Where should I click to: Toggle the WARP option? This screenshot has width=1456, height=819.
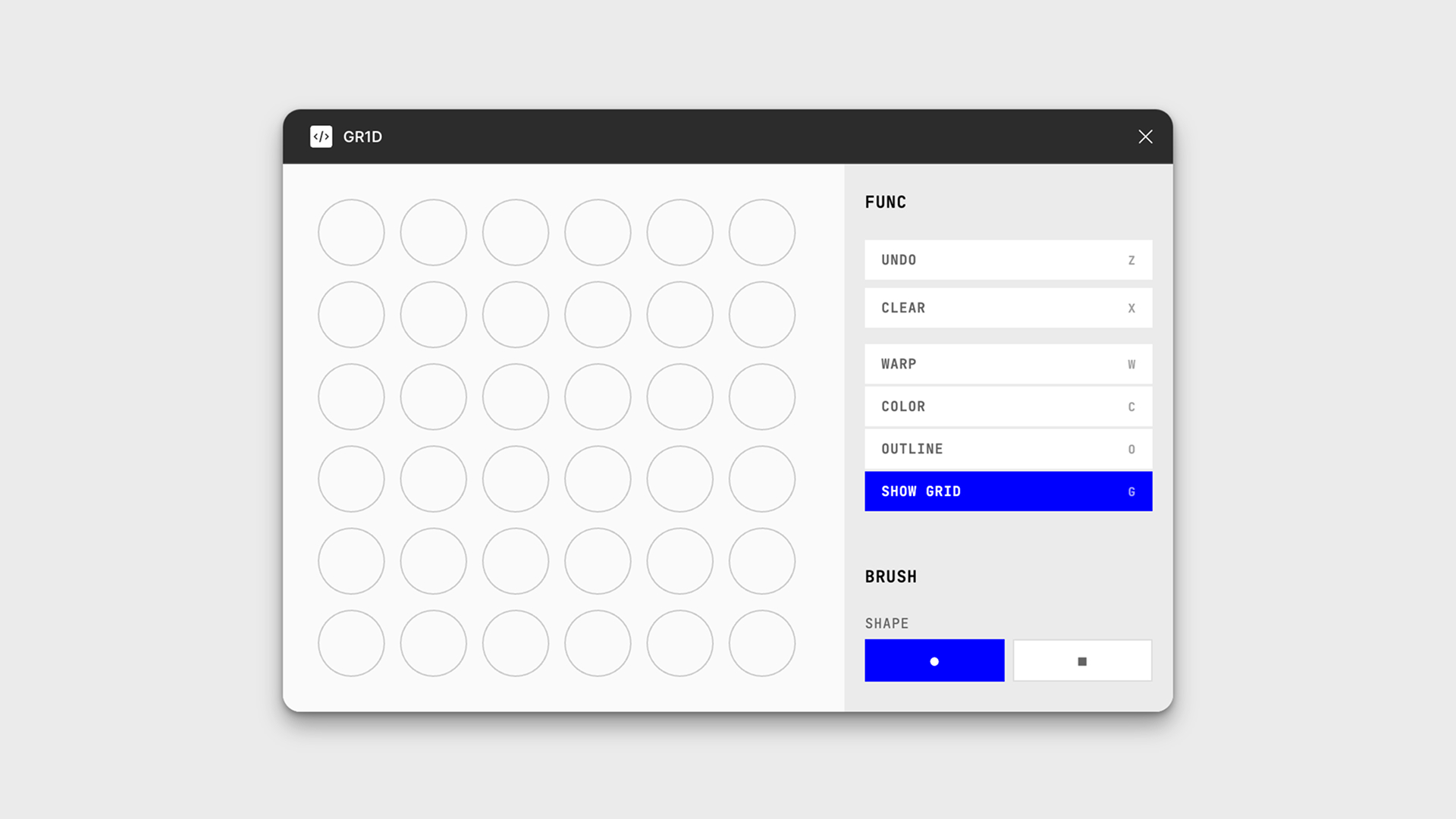1008,364
